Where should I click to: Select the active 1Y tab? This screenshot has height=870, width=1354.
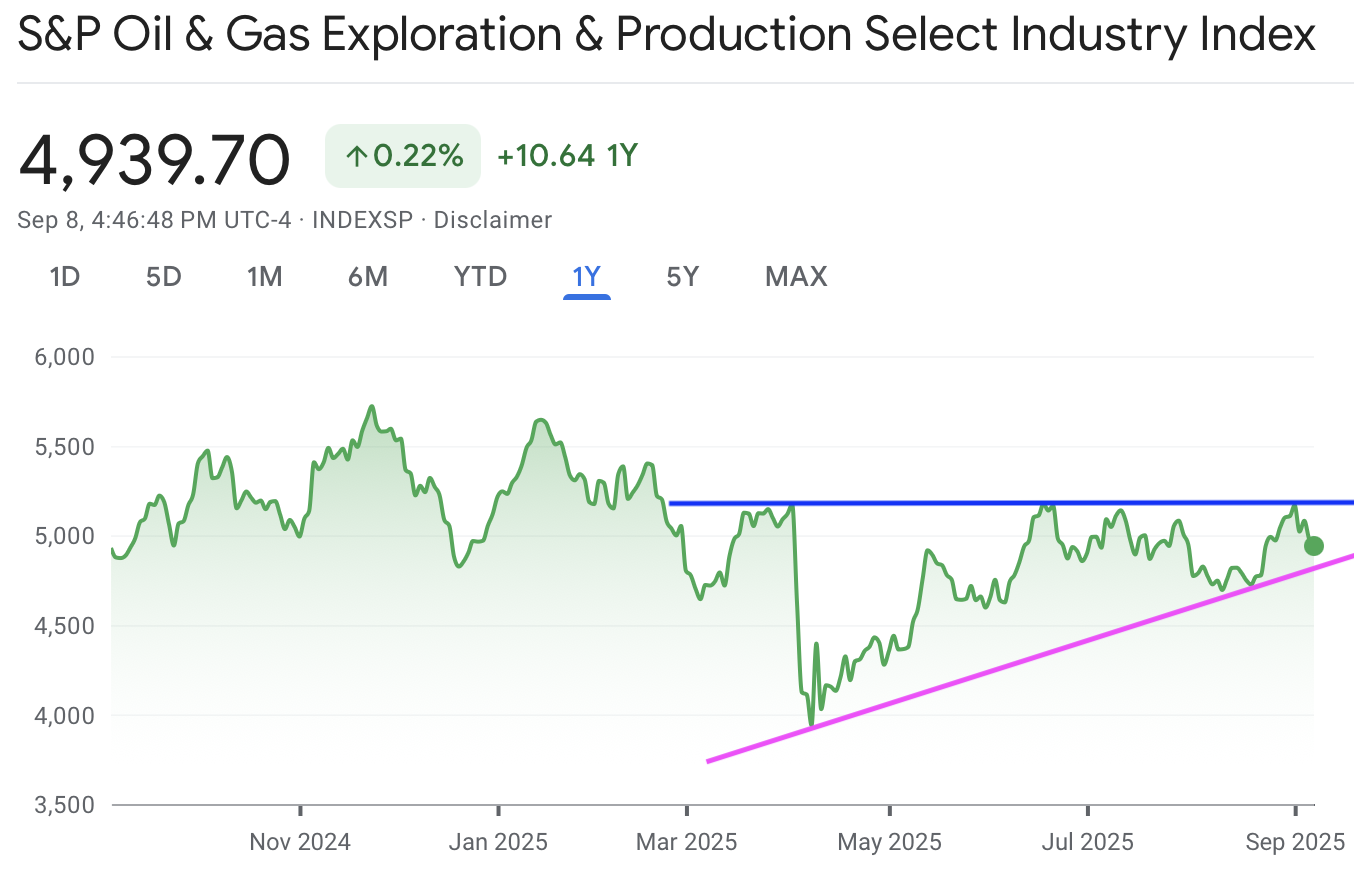586,276
